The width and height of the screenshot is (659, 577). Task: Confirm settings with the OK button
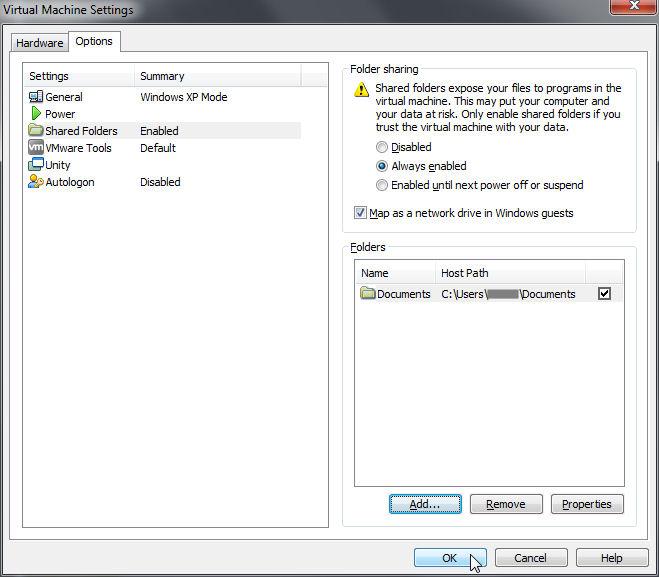450,558
